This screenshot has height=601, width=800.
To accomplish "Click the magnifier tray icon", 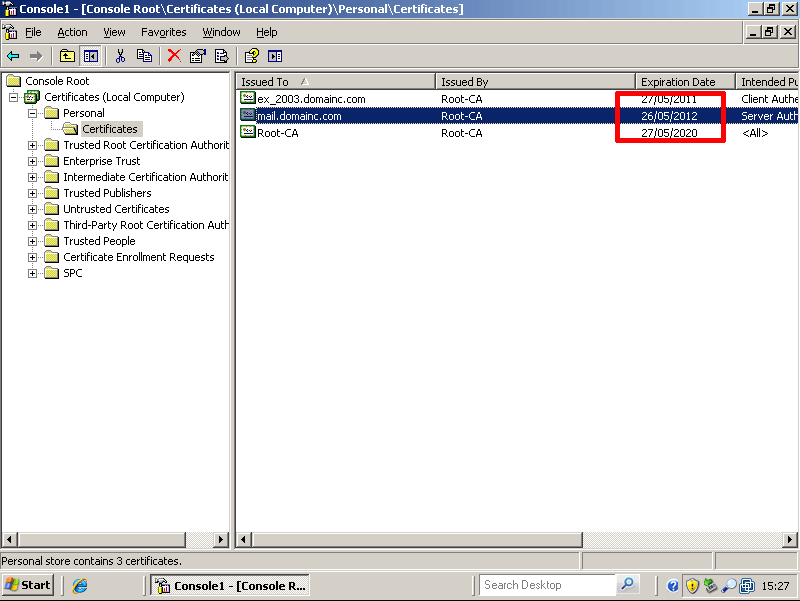I will tap(729, 586).
